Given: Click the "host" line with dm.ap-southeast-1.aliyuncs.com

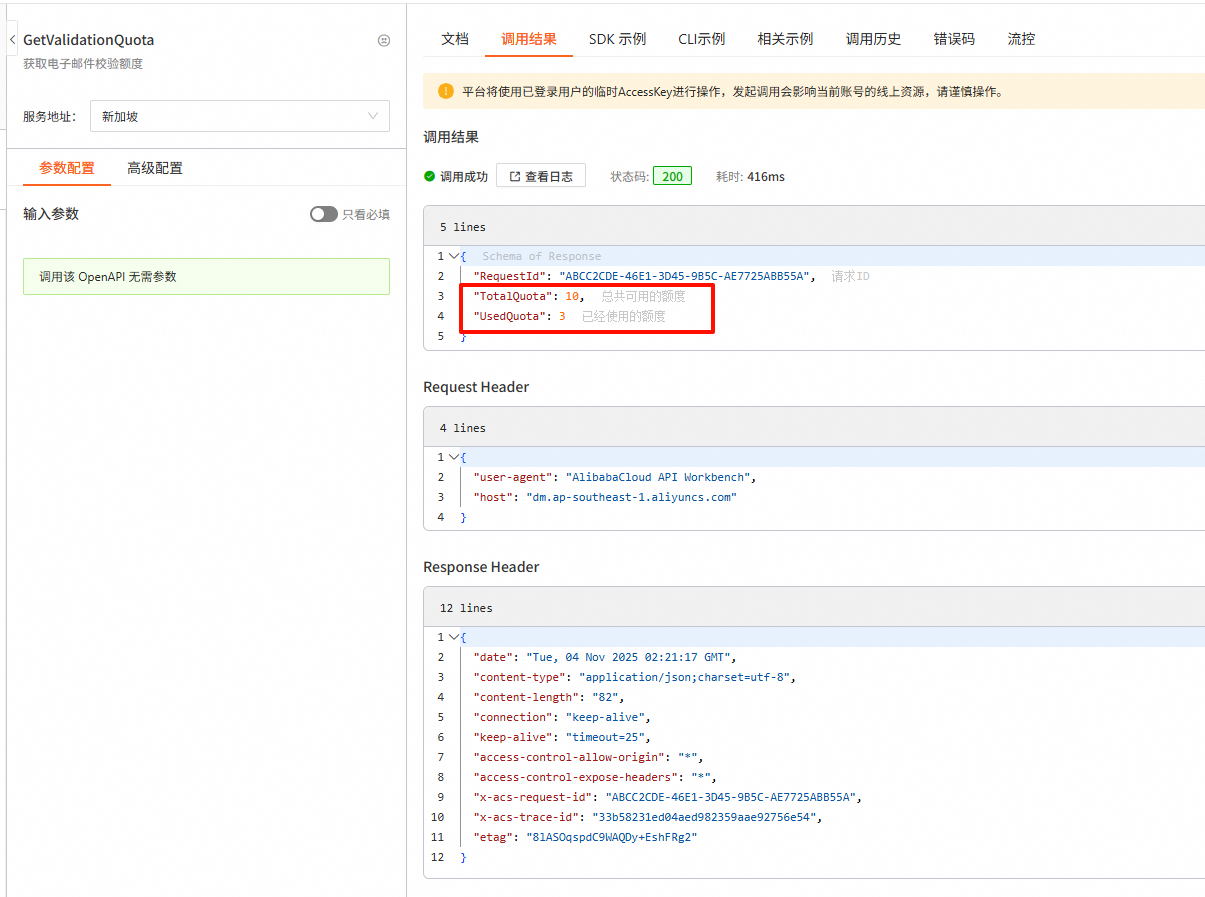Looking at the screenshot, I should tap(605, 497).
